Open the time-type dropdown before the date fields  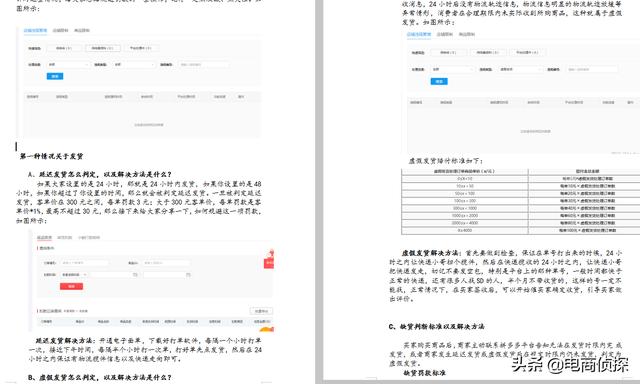(74, 275)
